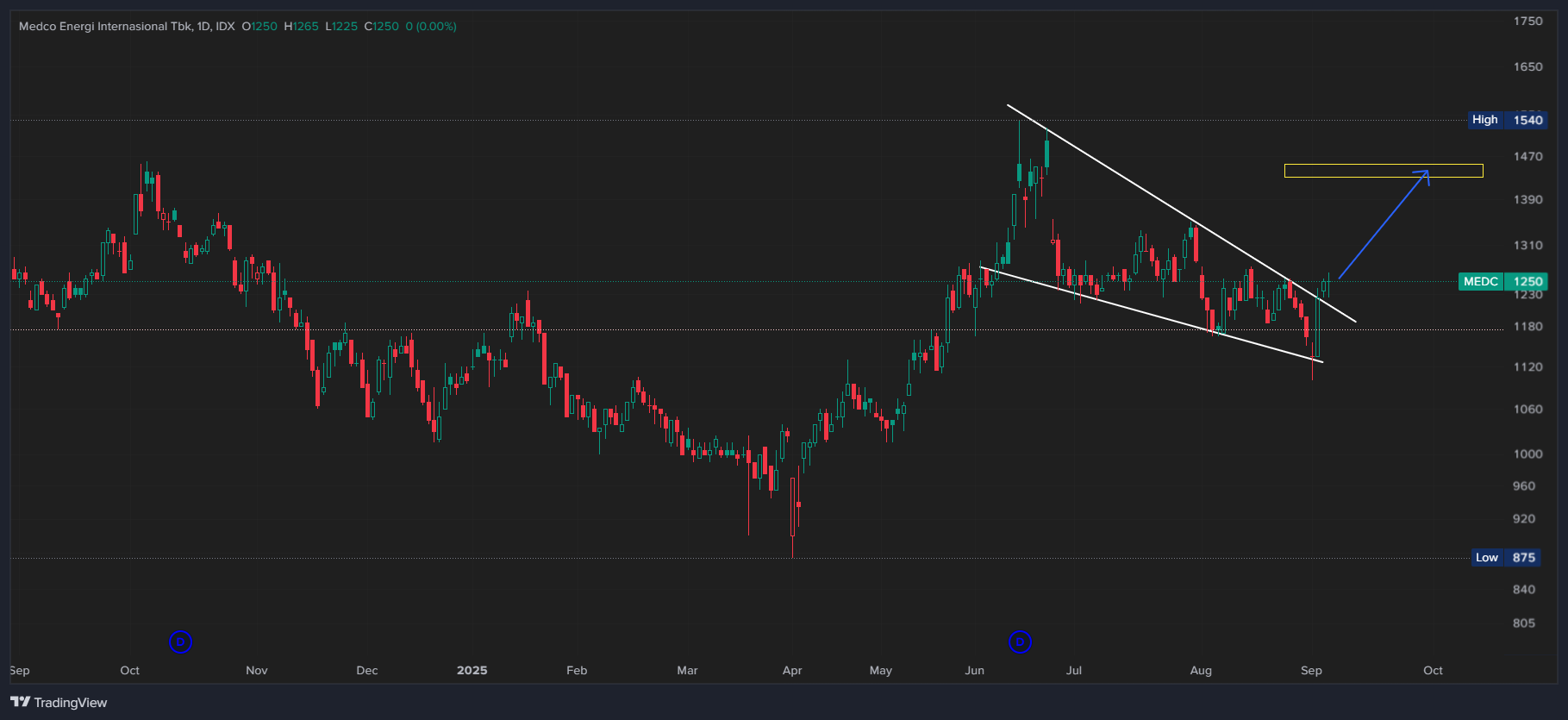Click the Feb label on time axis
Viewport: 1568px width, 720px height.
[x=577, y=670]
